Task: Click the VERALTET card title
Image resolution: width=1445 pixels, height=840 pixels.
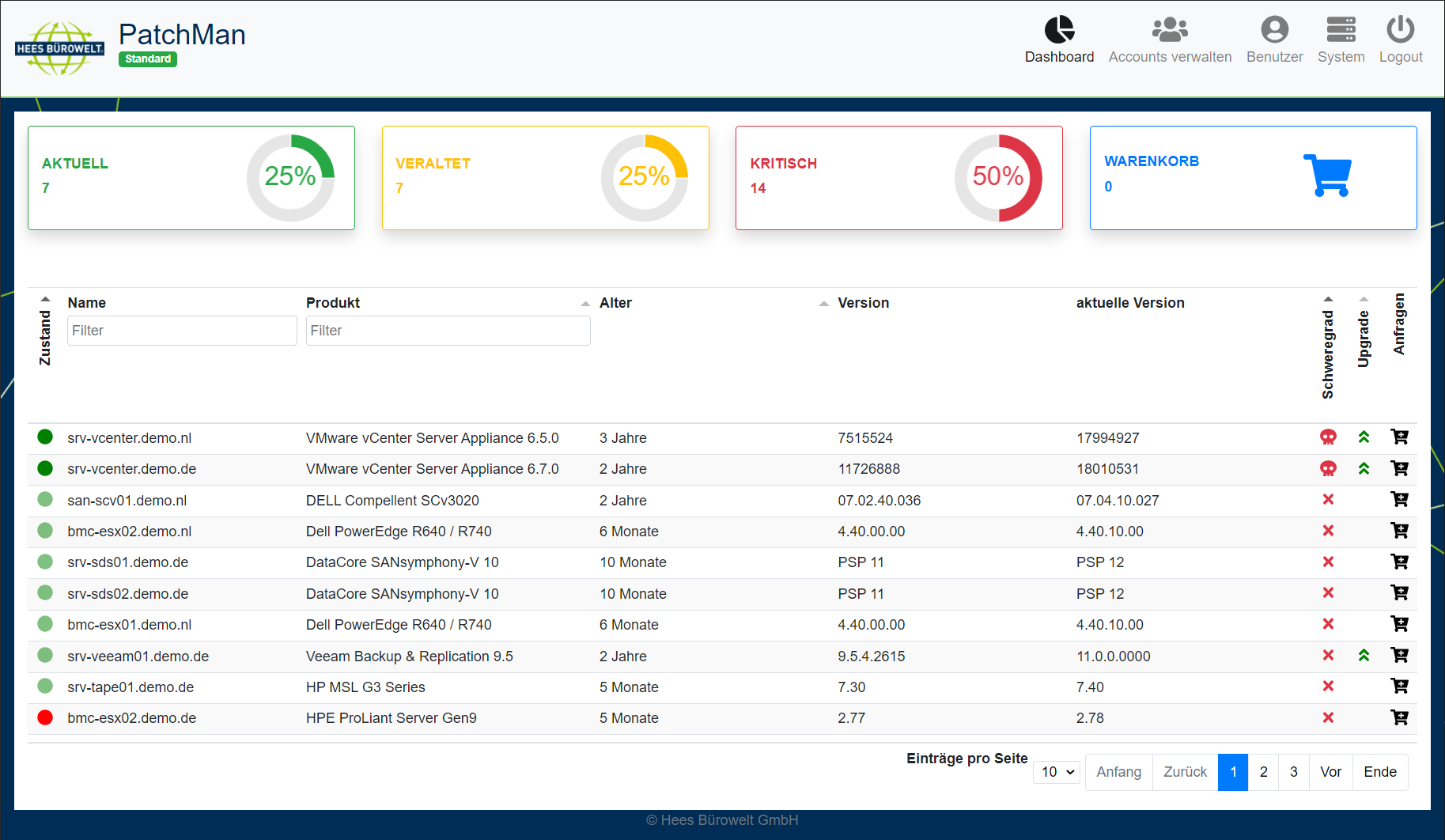Action: click(x=433, y=164)
